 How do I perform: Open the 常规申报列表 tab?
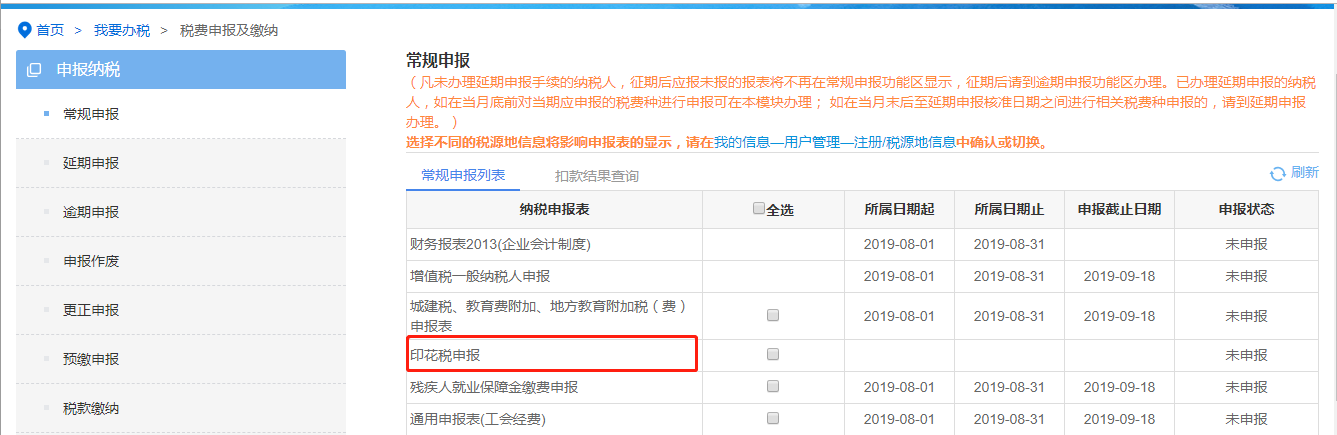(x=463, y=175)
